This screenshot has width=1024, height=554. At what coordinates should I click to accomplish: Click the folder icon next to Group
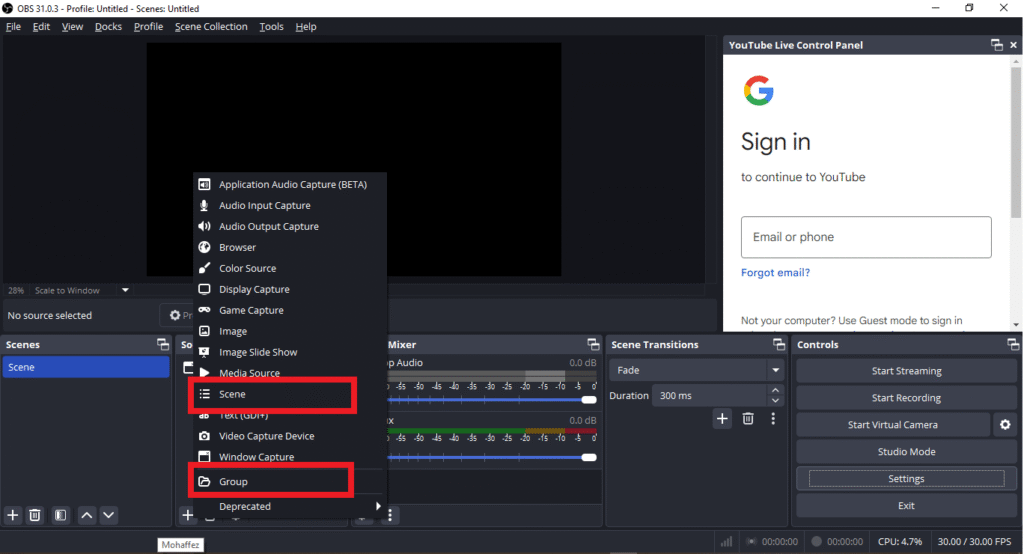point(204,481)
